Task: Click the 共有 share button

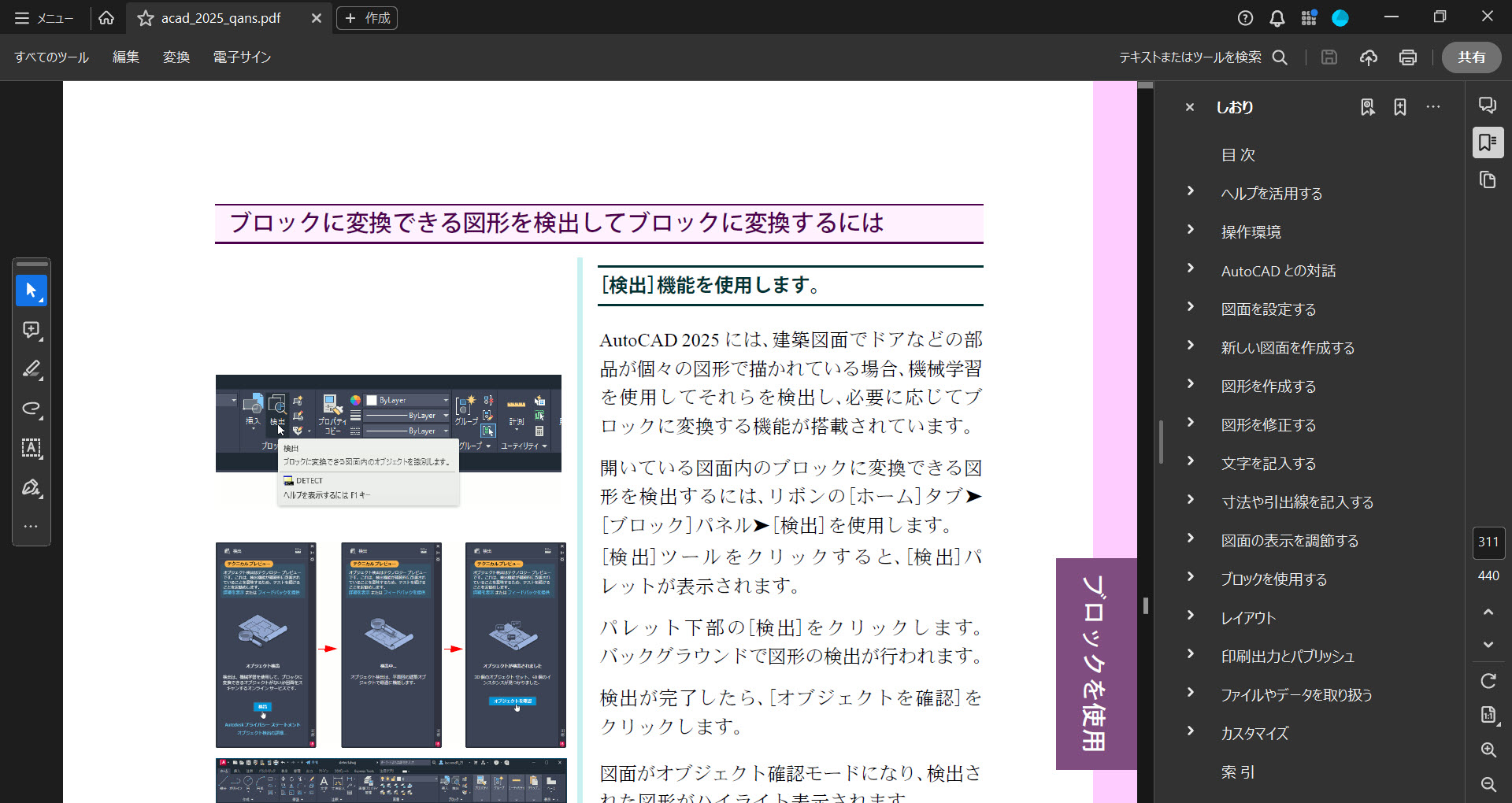Action: coord(1471,57)
